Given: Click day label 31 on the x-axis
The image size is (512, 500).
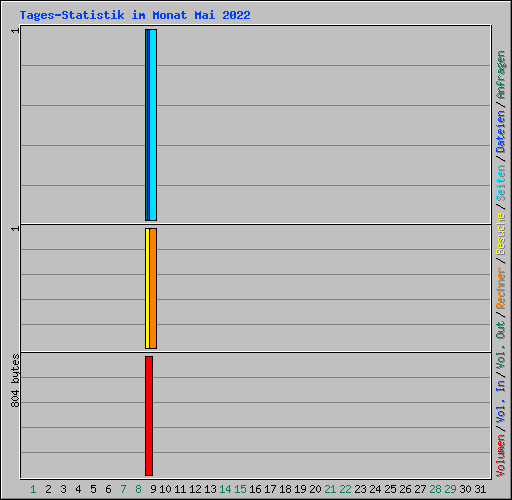Looking at the screenshot, I should pyautogui.click(x=480, y=489).
